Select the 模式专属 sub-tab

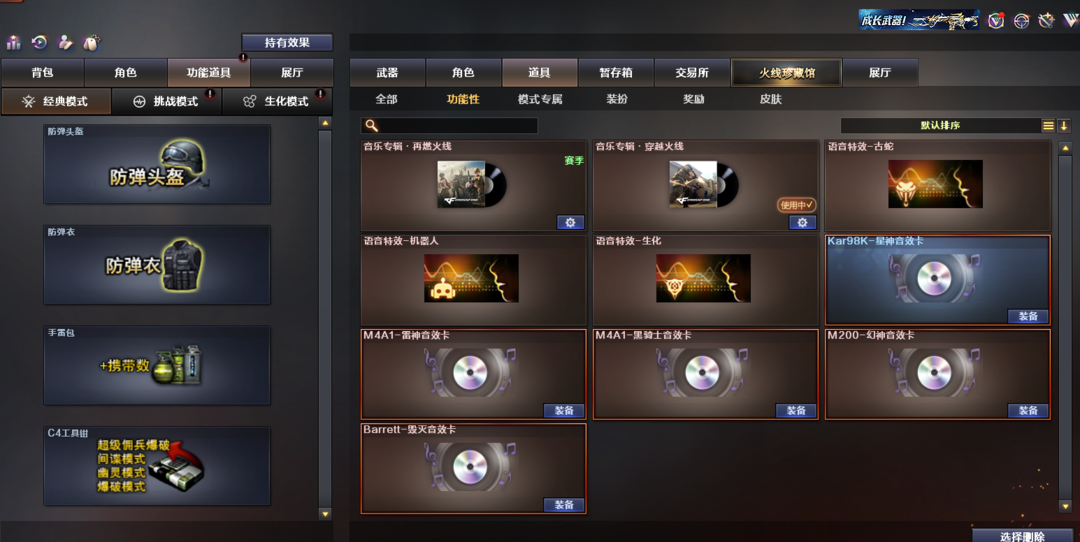click(540, 99)
